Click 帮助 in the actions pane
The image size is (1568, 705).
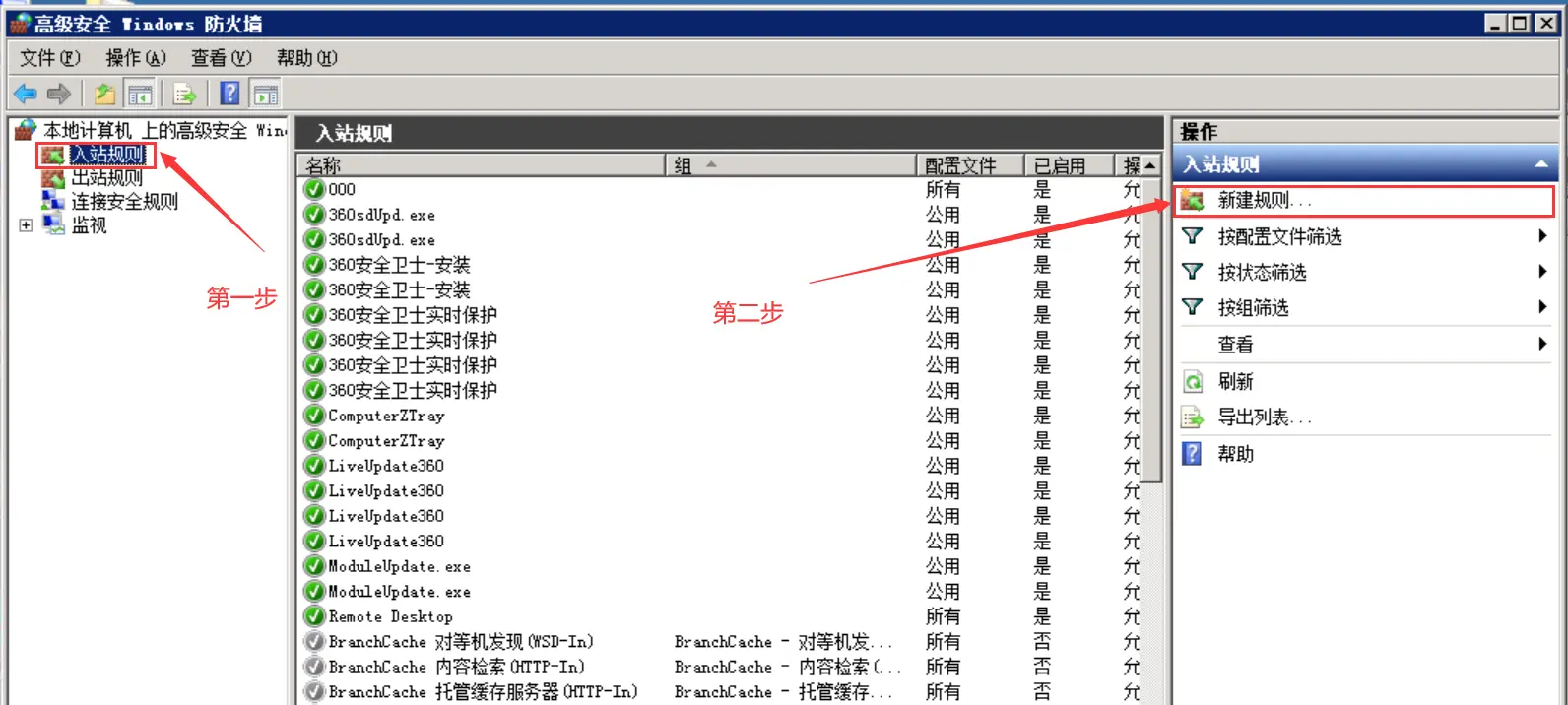[1235, 454]
